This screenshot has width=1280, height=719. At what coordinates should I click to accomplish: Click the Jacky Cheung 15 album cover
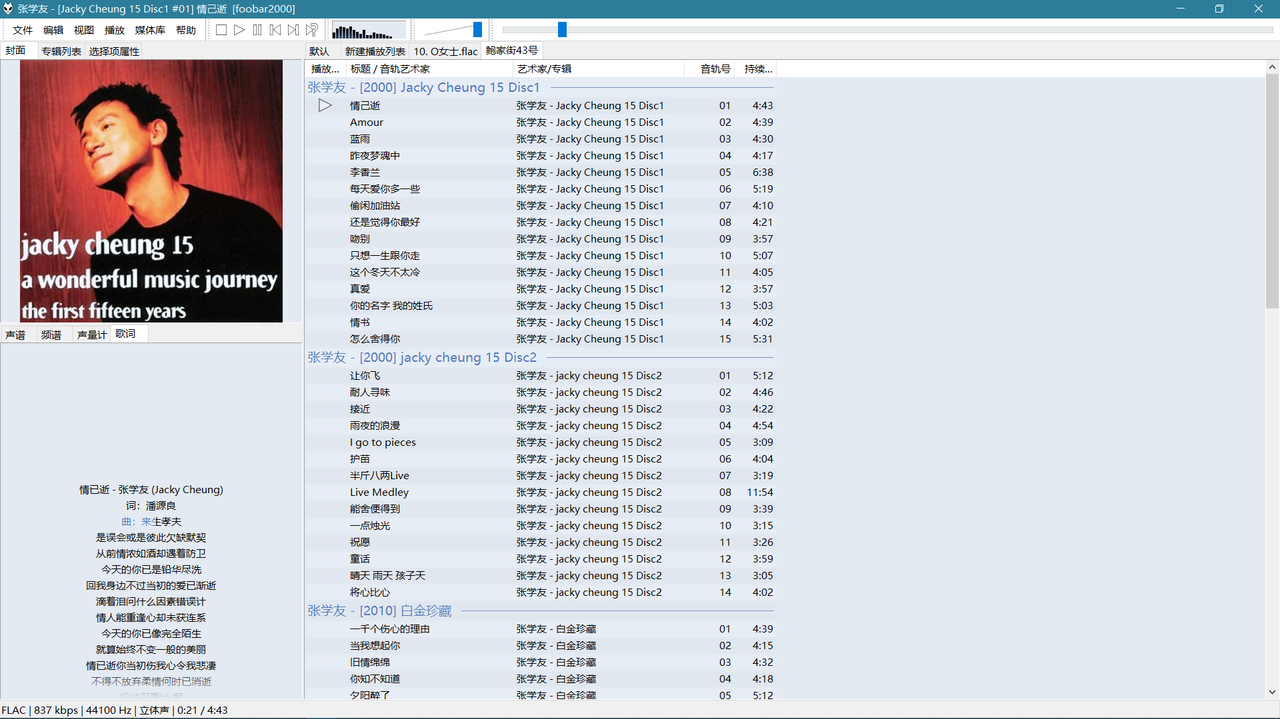pos(151,191)
